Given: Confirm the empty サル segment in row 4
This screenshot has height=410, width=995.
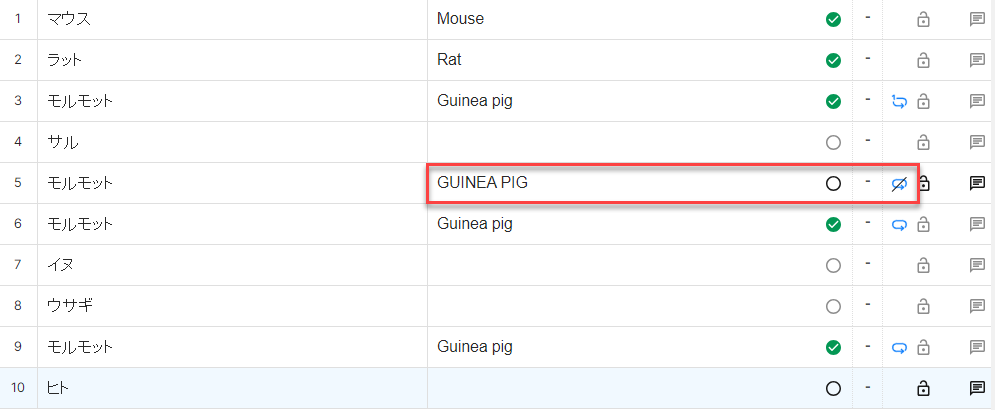Looking at the screenshot, I should tap(833, 142).
